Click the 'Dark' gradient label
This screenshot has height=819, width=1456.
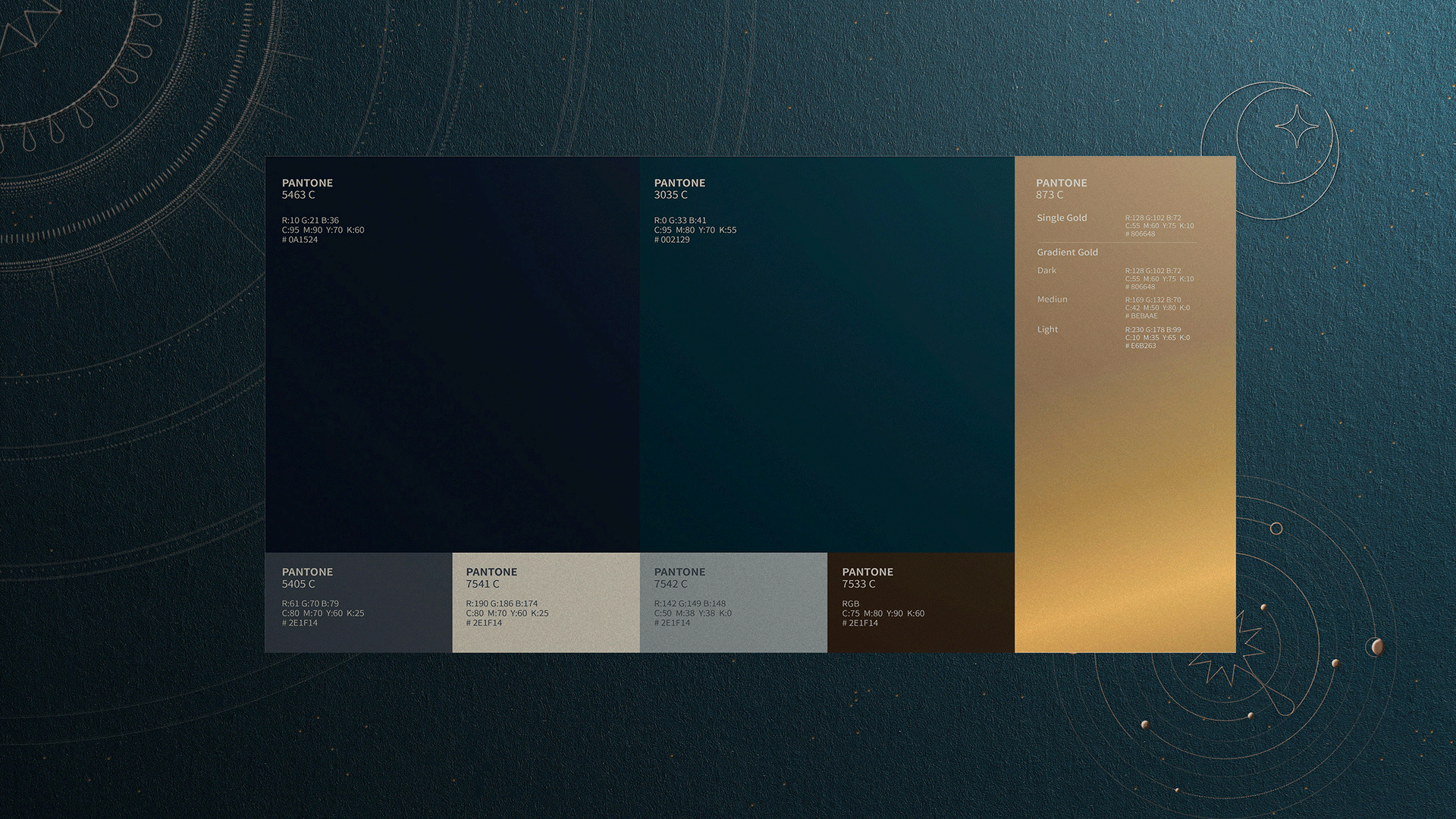coord(1046,271)
